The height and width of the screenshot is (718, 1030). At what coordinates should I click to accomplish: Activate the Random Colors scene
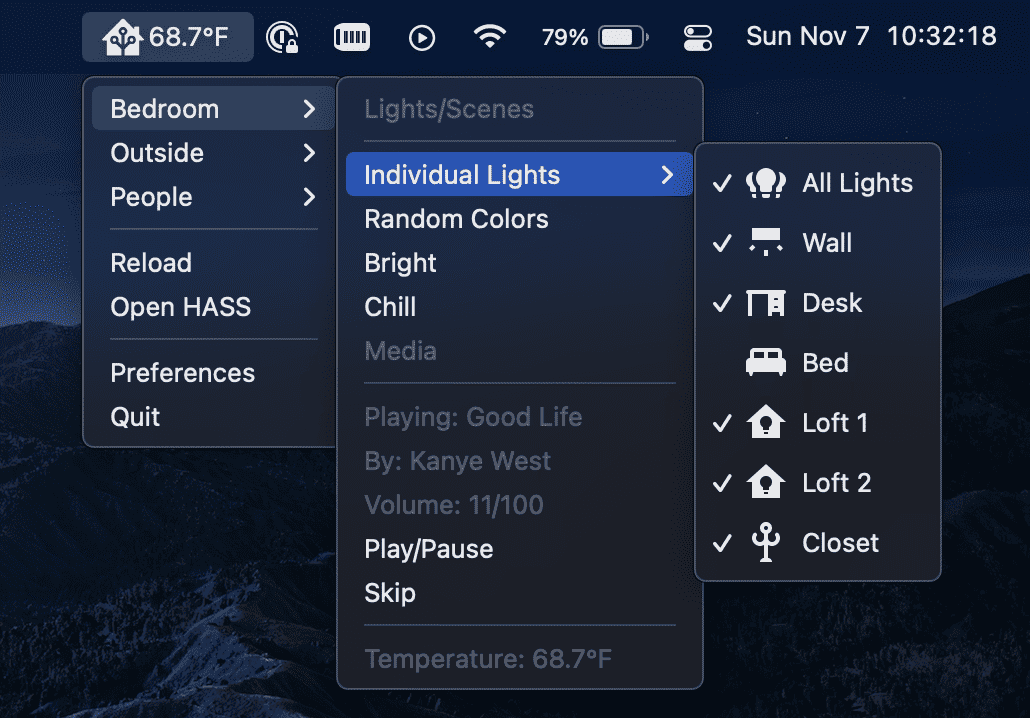[456, 218]
